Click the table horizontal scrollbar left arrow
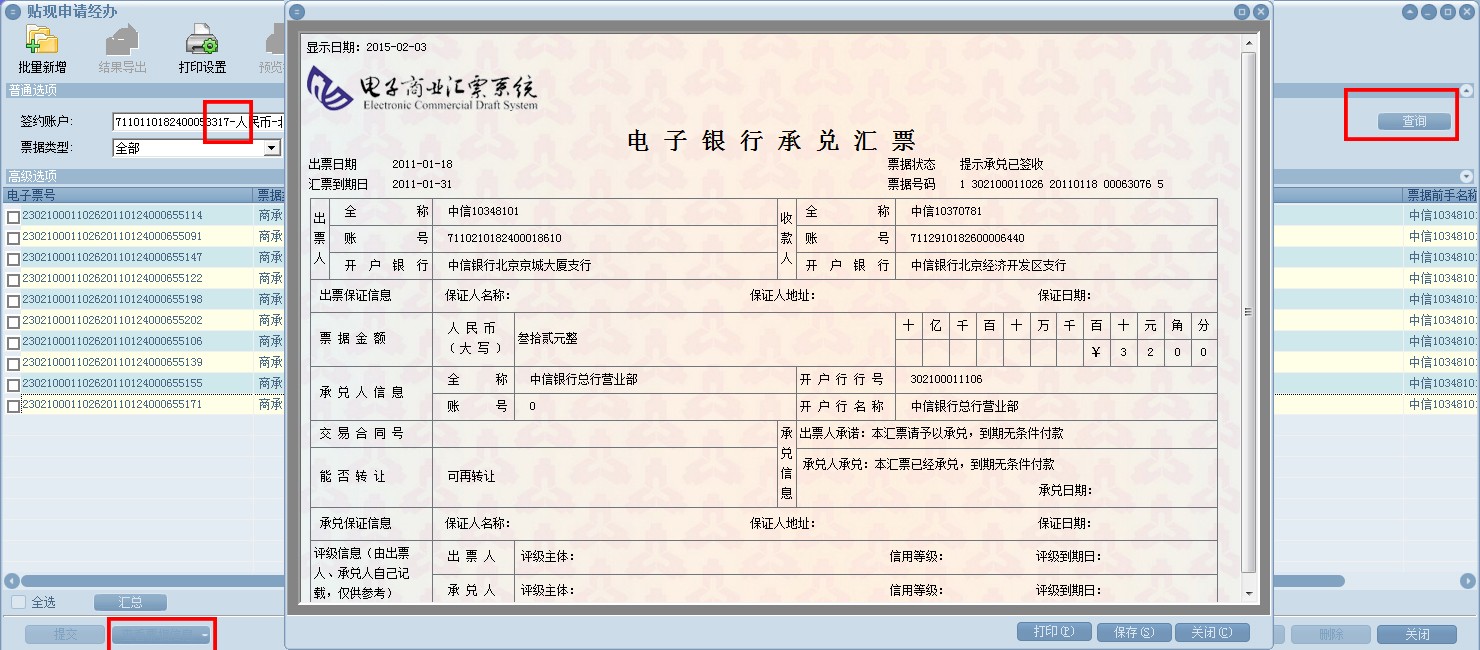The height and width of the screenshot is (650, 1480). [x=11, y=580]
